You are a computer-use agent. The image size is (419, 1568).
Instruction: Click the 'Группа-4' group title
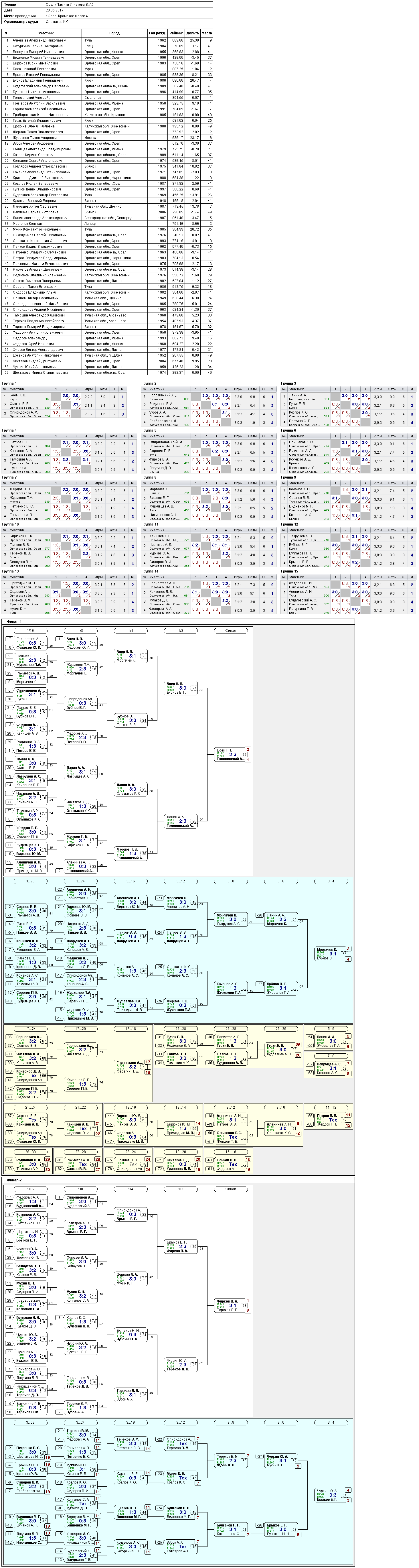tap(10, 430)
